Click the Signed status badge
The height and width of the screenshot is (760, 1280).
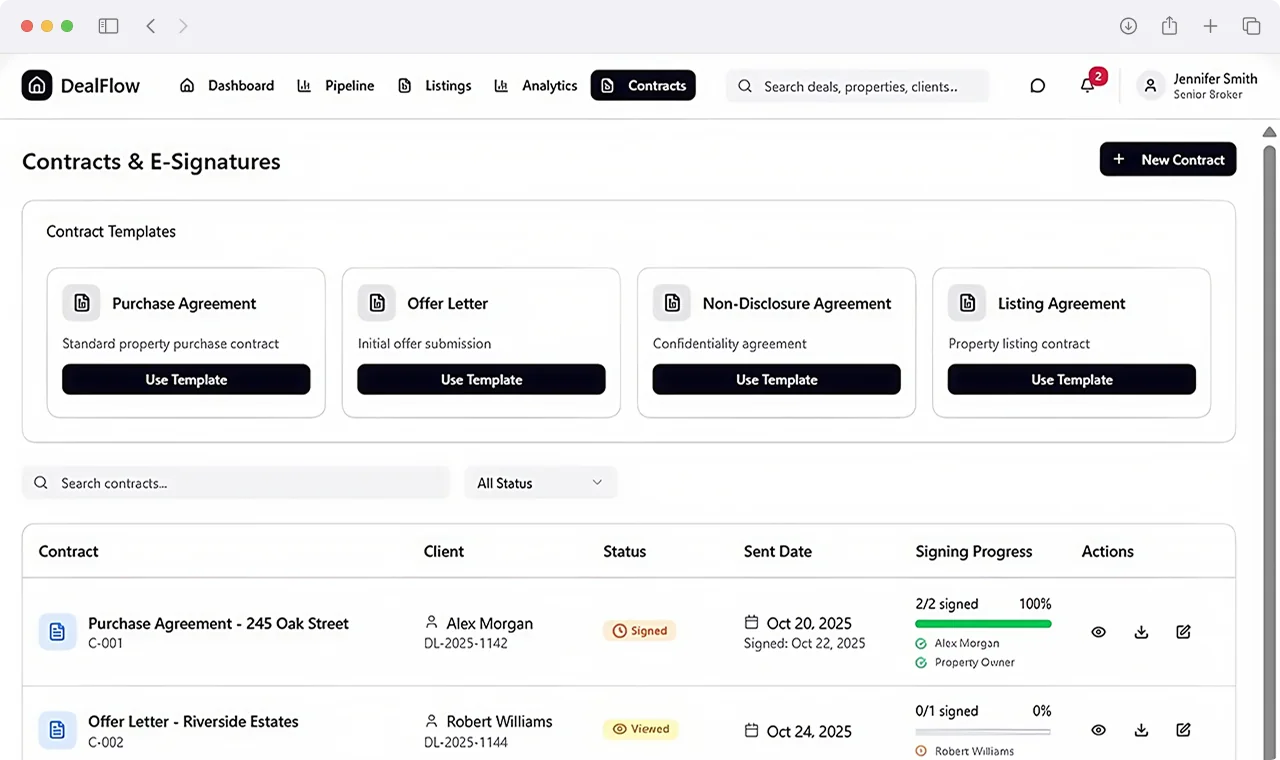(x=640, y=631)
